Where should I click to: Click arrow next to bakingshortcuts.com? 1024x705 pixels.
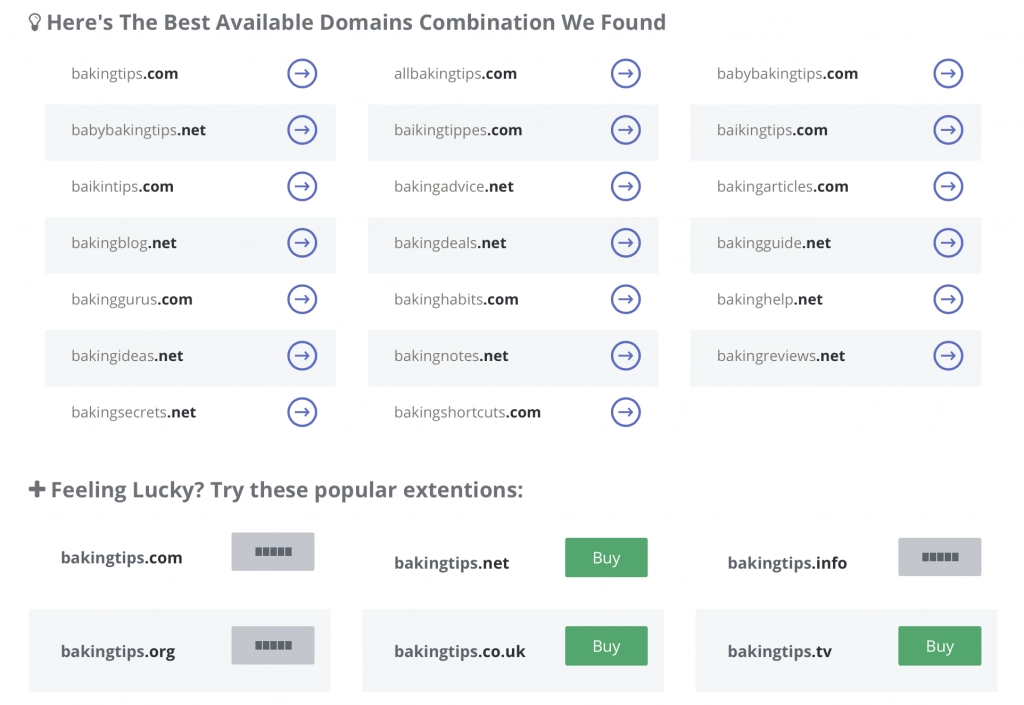pos(625,412)
